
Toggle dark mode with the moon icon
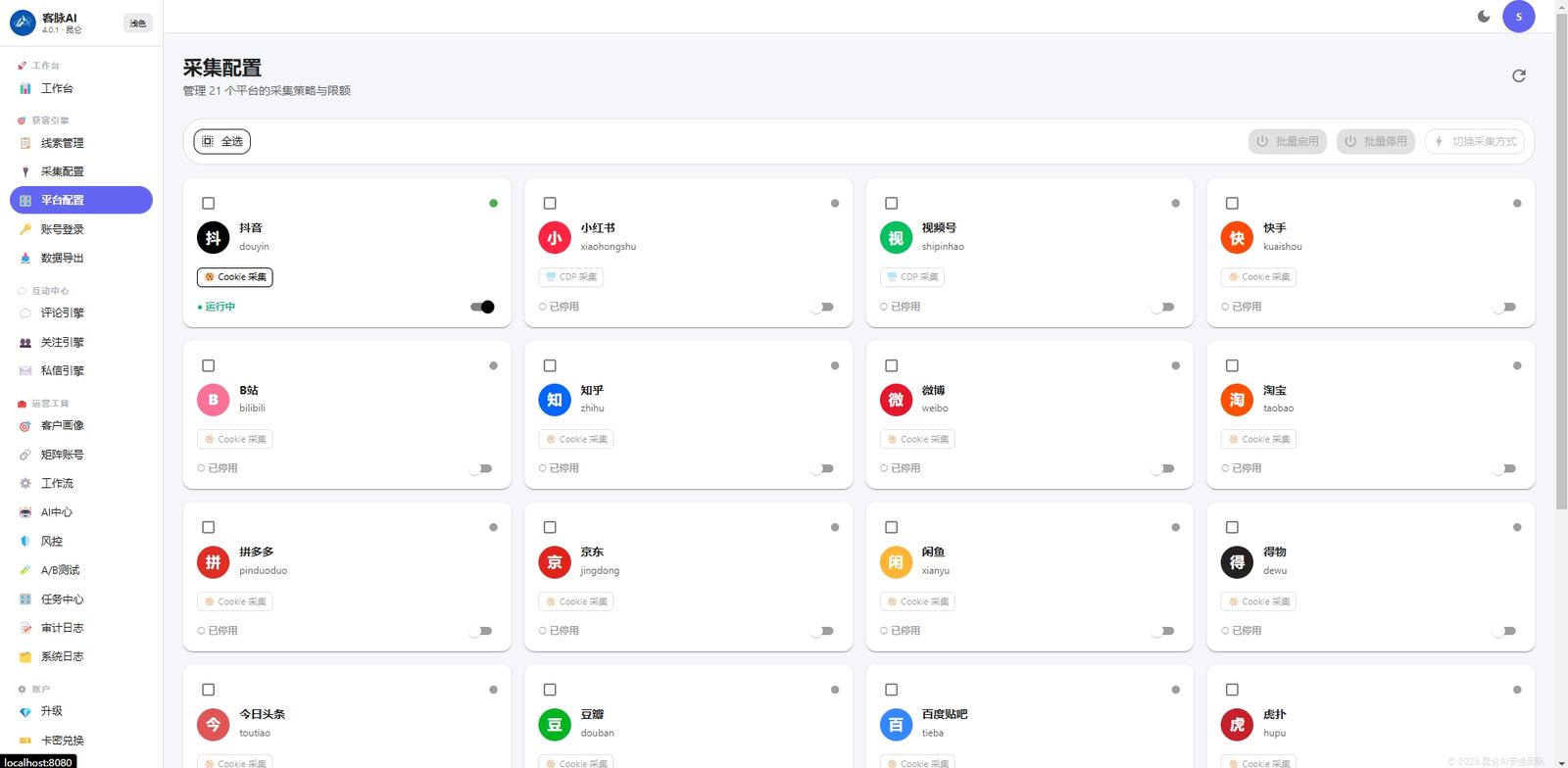1484,17
